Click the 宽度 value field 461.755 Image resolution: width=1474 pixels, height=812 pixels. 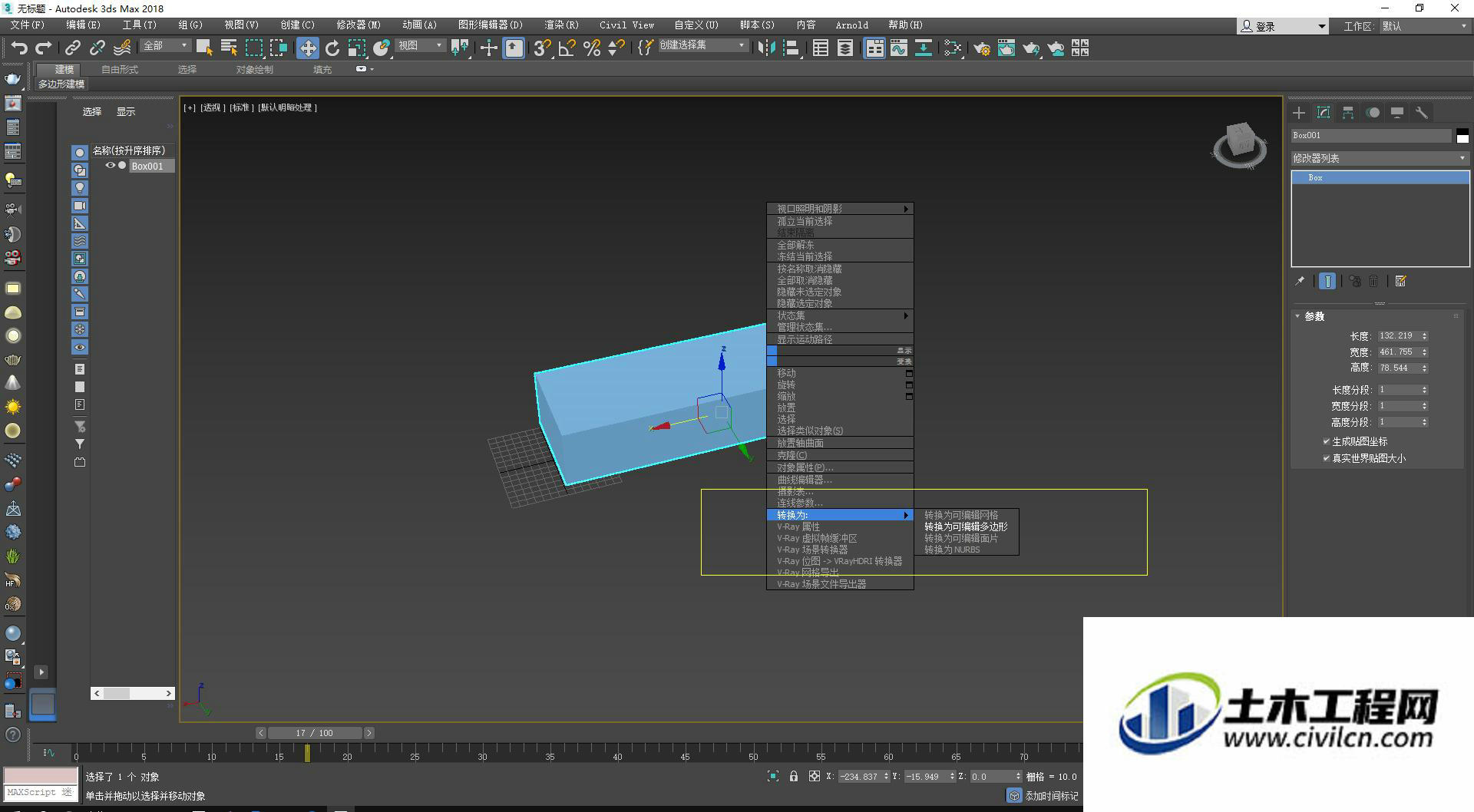click(1398, 352)
